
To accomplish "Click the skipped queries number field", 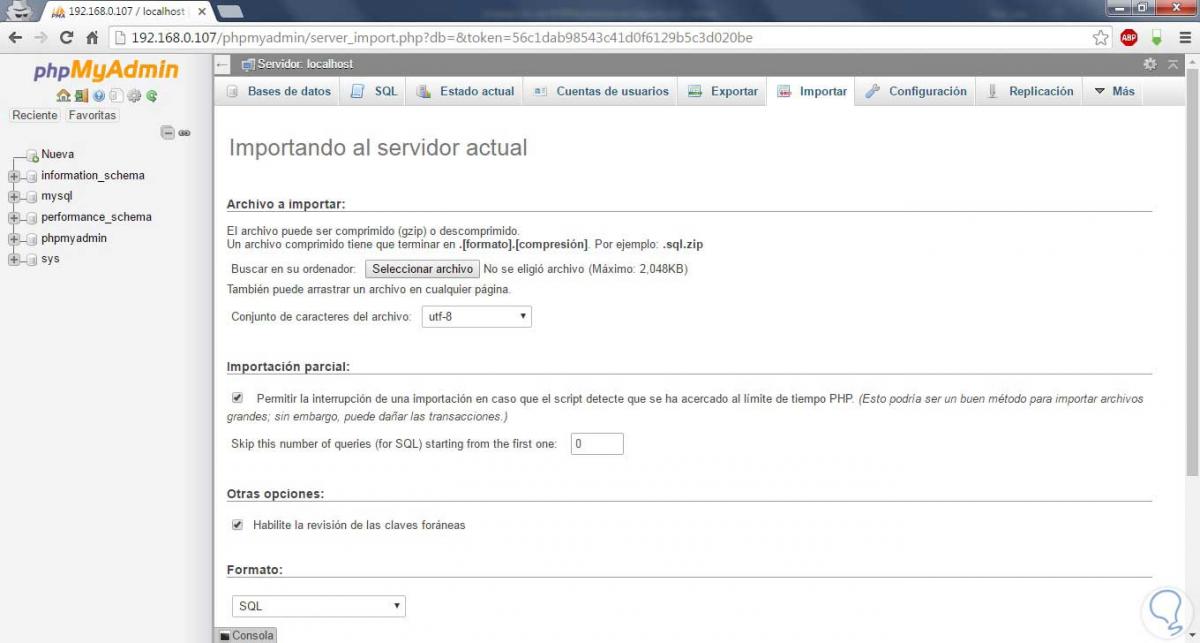I will click(596, 443).
